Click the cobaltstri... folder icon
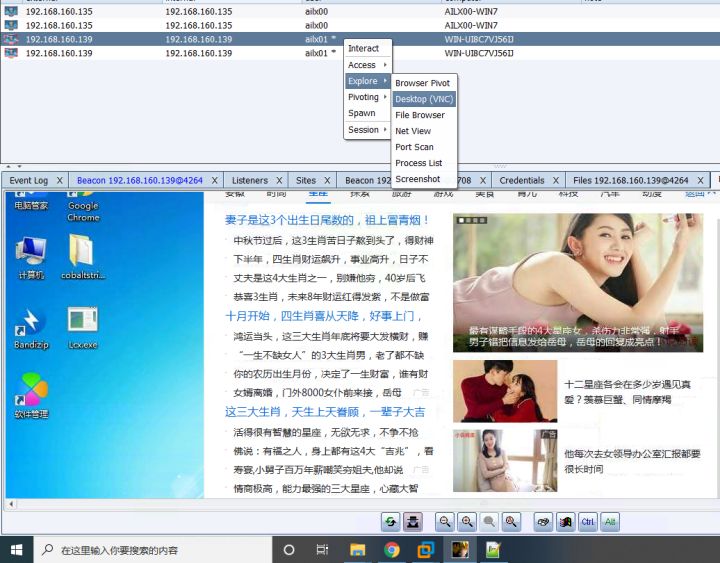 click(x=83, y=257)
